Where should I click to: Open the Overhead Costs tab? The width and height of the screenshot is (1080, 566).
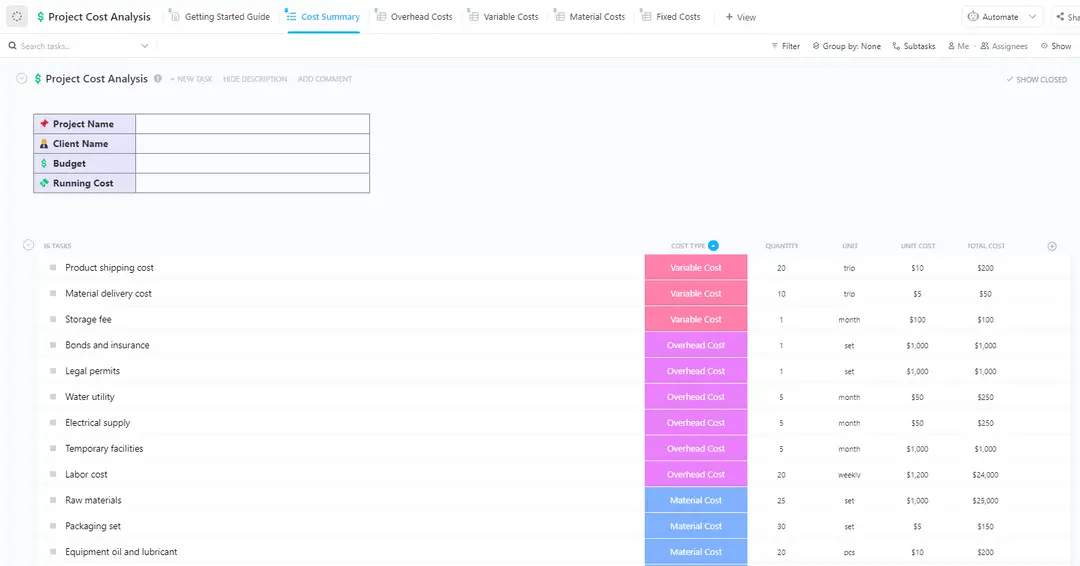tap(414, 17)
